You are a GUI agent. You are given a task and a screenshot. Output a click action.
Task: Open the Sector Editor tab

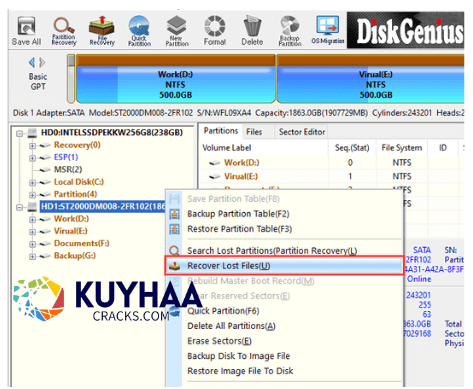302,132
